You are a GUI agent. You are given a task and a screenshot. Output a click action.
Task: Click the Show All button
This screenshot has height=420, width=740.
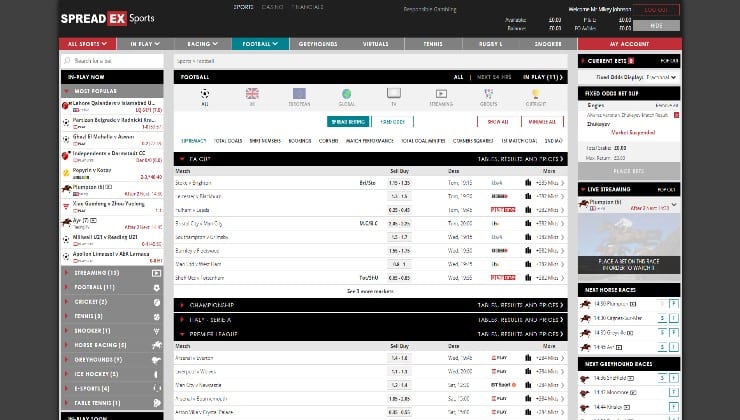(498, 122)
